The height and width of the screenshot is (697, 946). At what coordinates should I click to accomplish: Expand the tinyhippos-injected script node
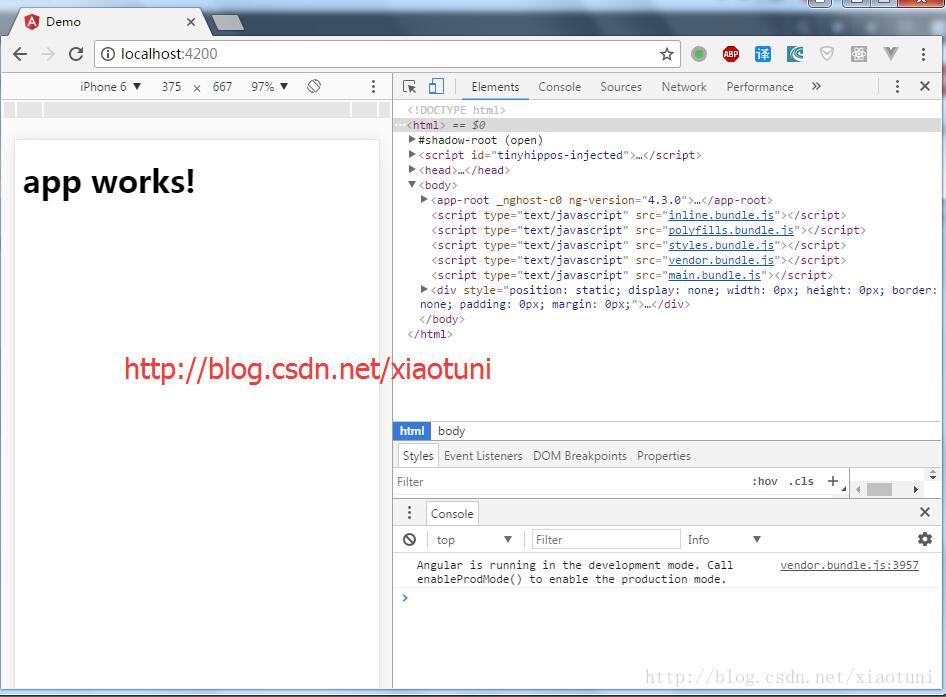pyautogui.click(x=411, y=154)
